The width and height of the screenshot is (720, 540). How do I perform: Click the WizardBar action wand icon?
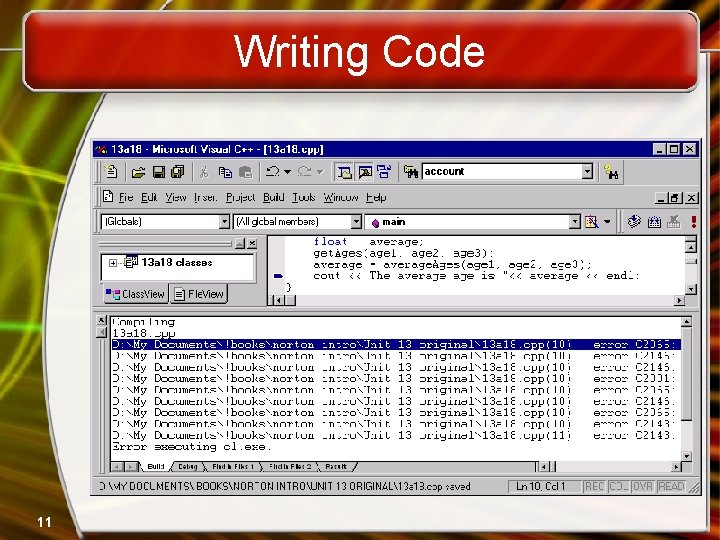pos(592,222)
